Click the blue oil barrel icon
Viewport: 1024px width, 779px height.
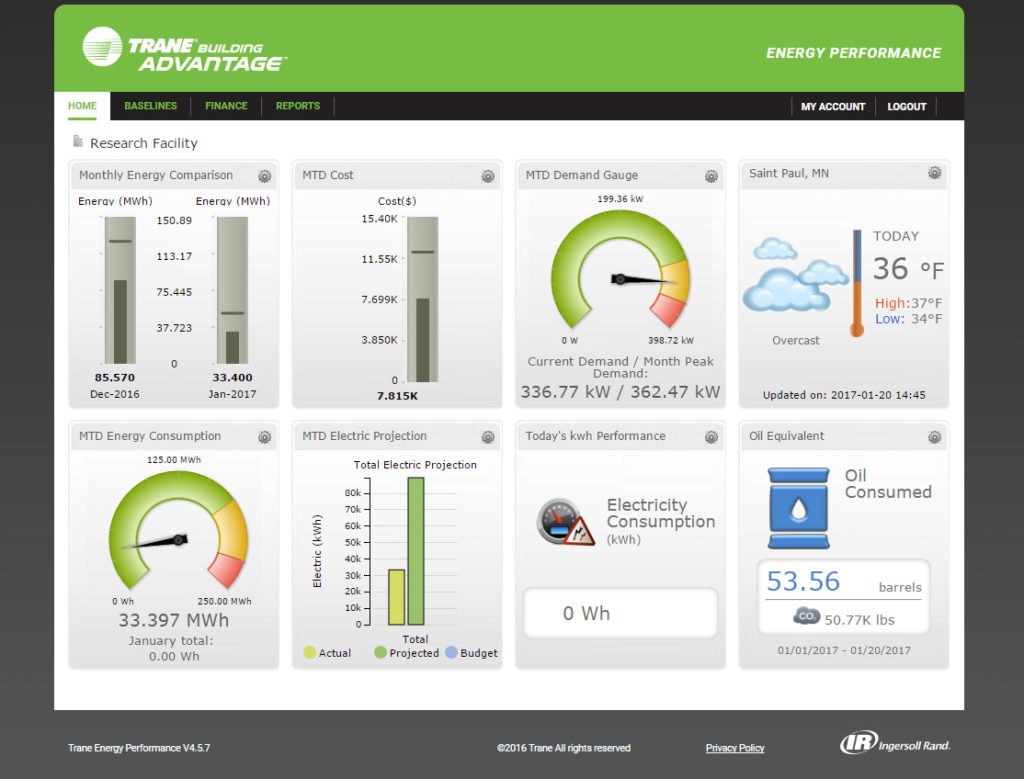click(799, 508)
